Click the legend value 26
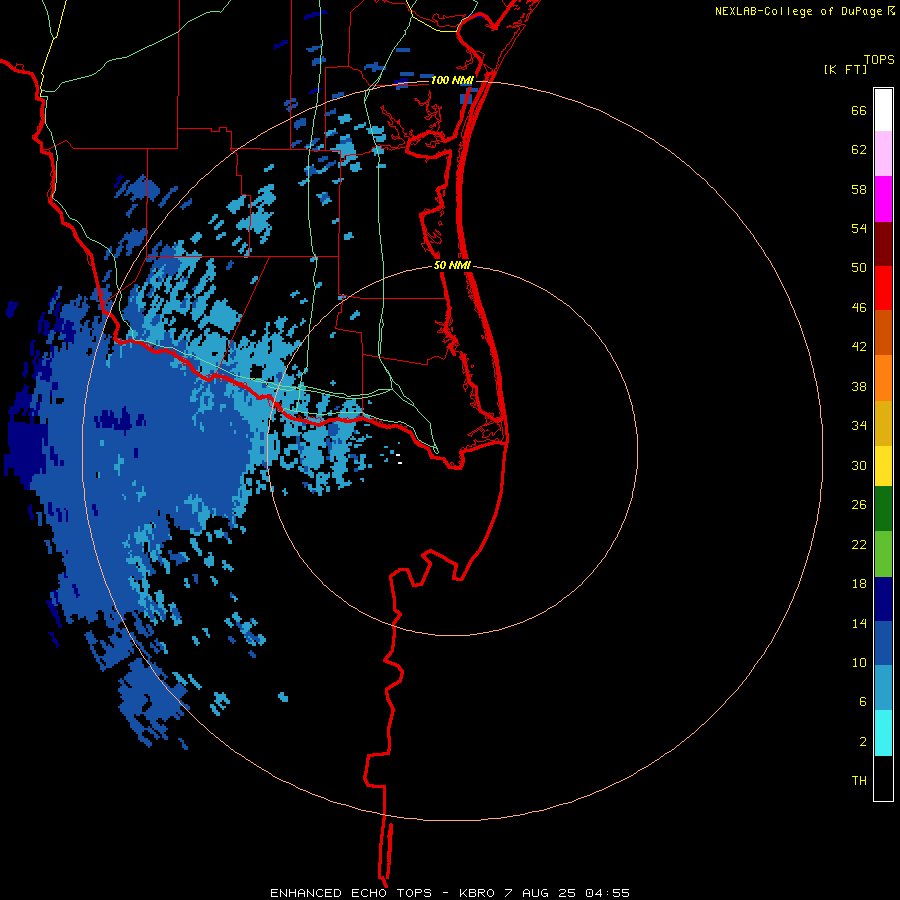The image size is (900, 900). pyautogui.click(x=859, y=505)
